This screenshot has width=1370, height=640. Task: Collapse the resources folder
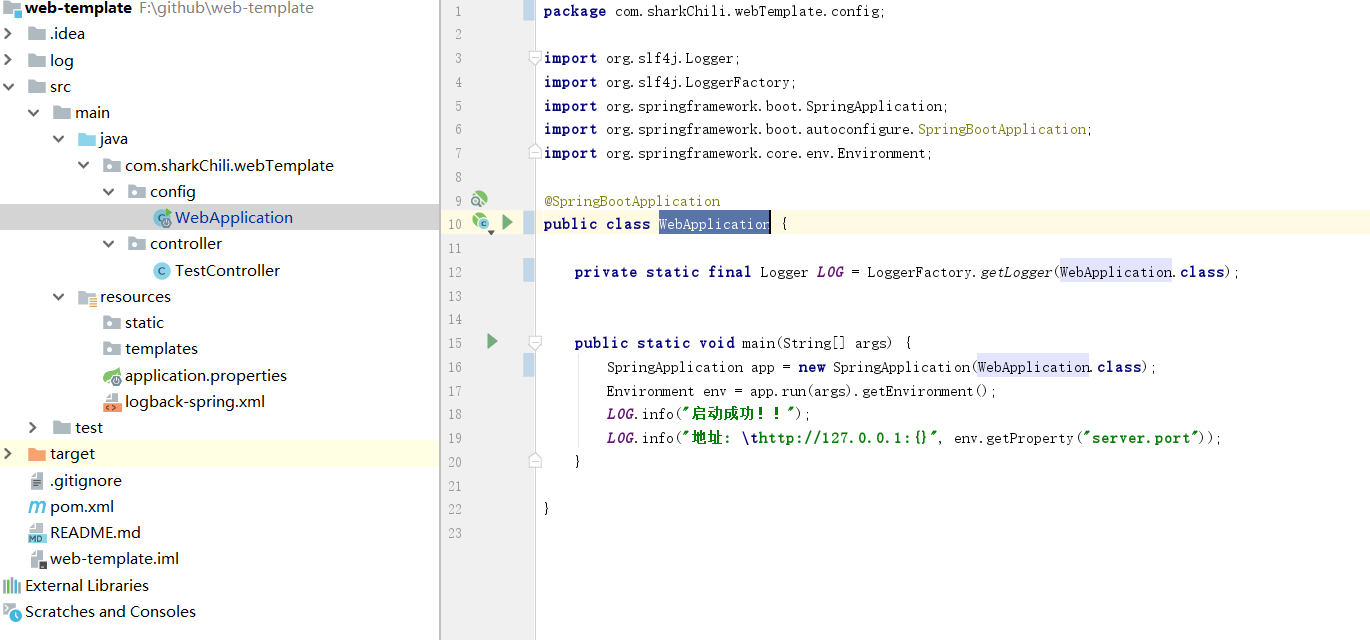tap(59, 297)
